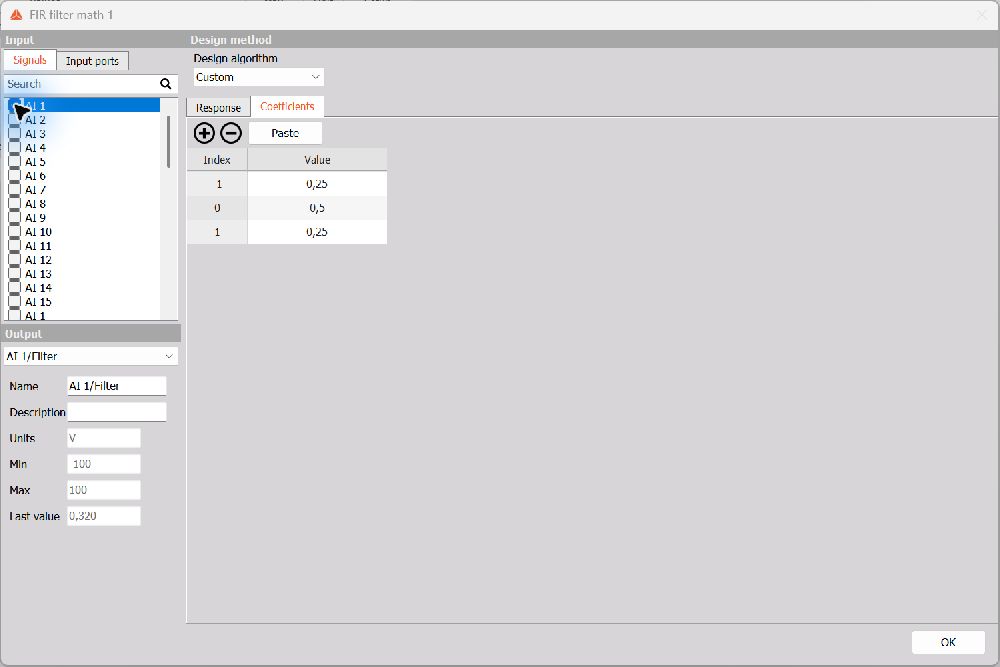This screenshot has height=667, width=1000.
Task: Select index 0 cell in coefficients table
Action: [x=217, y=208]
